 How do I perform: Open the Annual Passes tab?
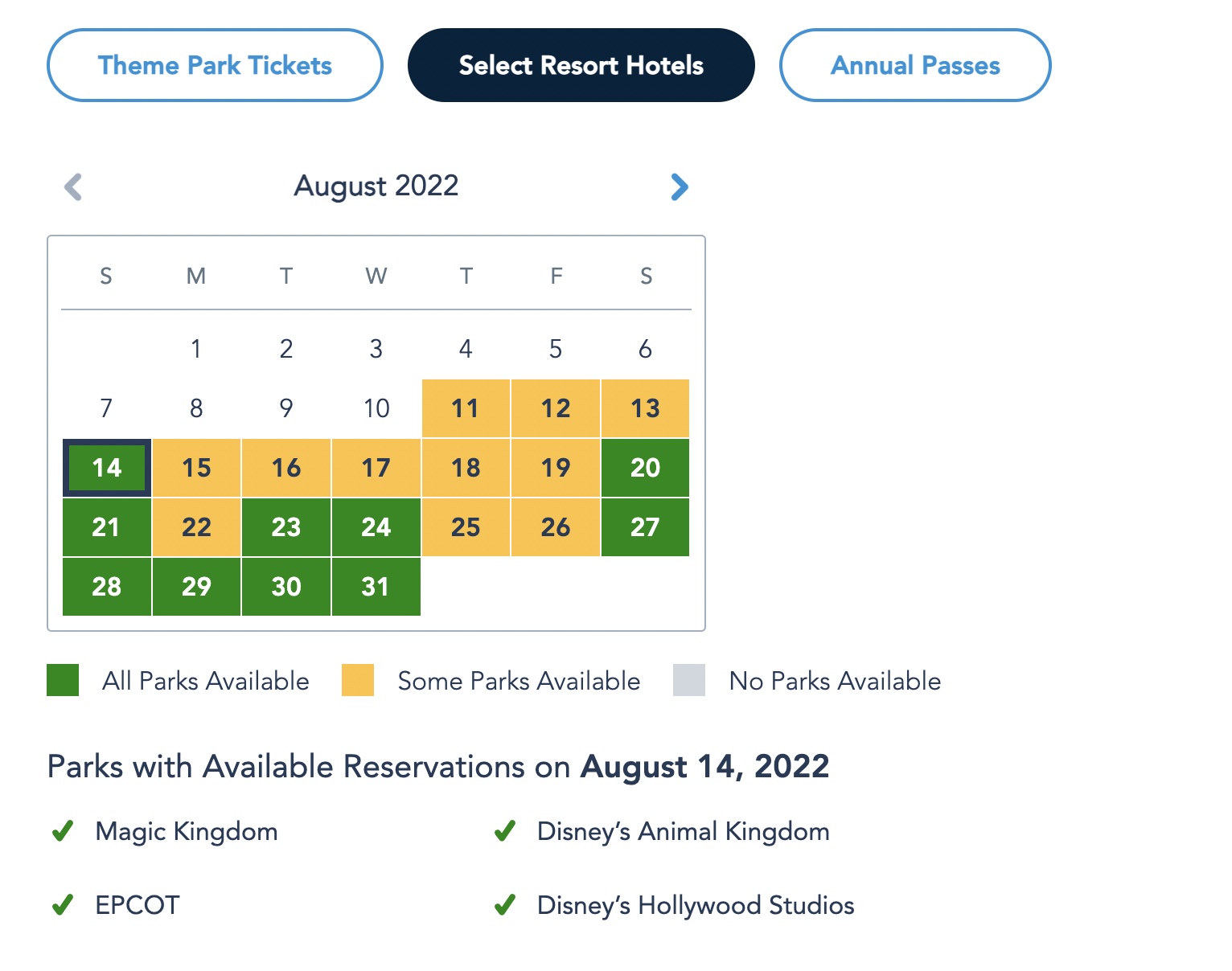click(x=915, y=65)
